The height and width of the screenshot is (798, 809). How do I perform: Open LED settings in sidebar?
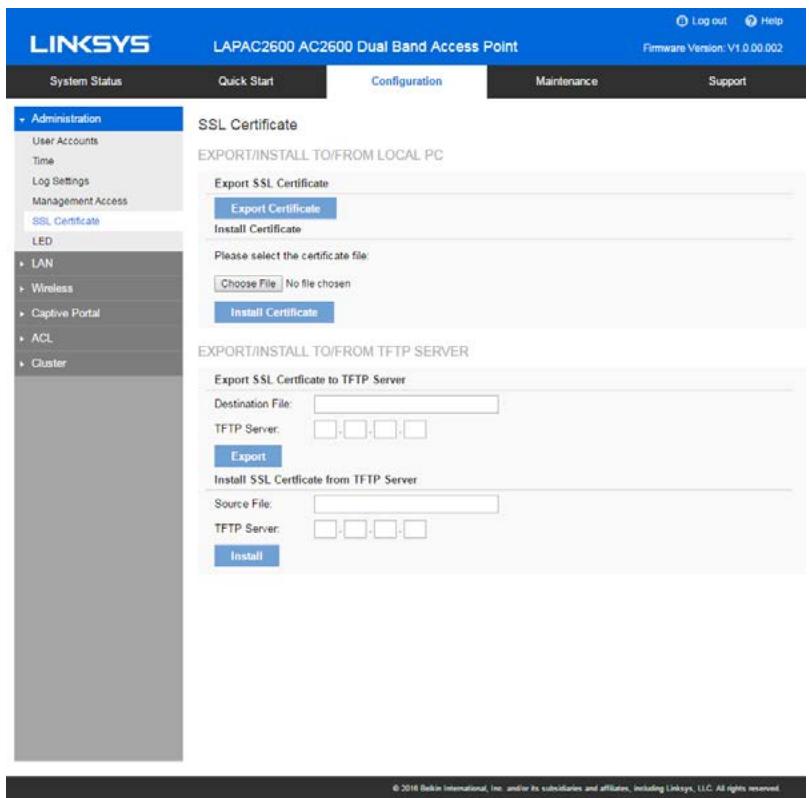[42, 241]
